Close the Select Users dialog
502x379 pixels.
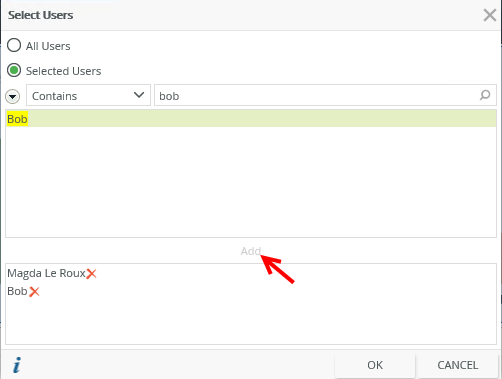coord(489,15)
